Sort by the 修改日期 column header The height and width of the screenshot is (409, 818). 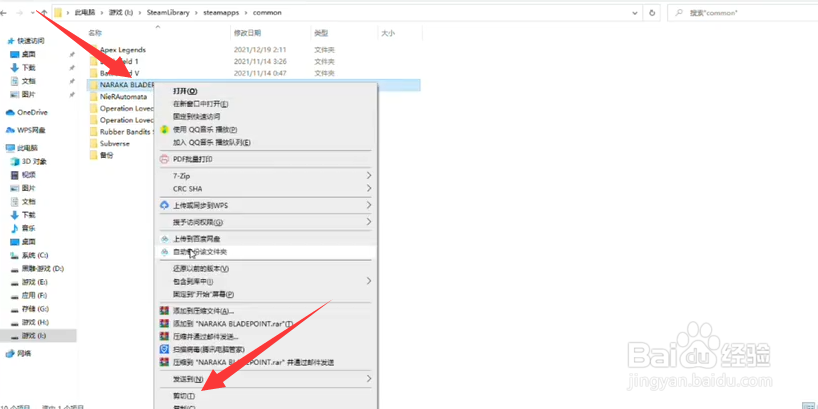pyautogui.click(x=248, y=33)
